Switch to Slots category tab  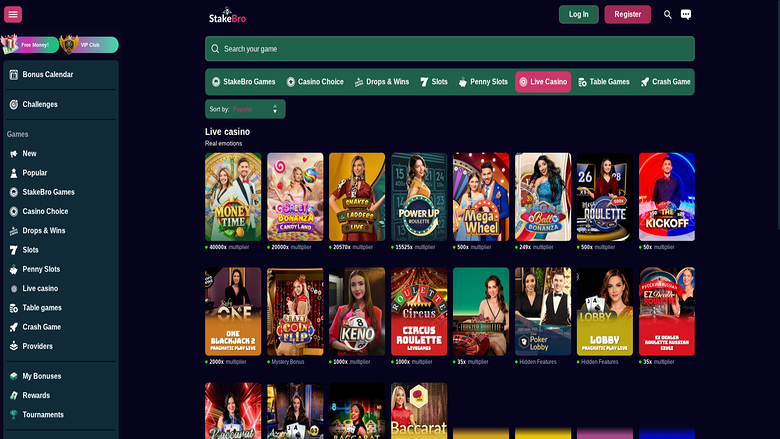click(x=434, y=82)
